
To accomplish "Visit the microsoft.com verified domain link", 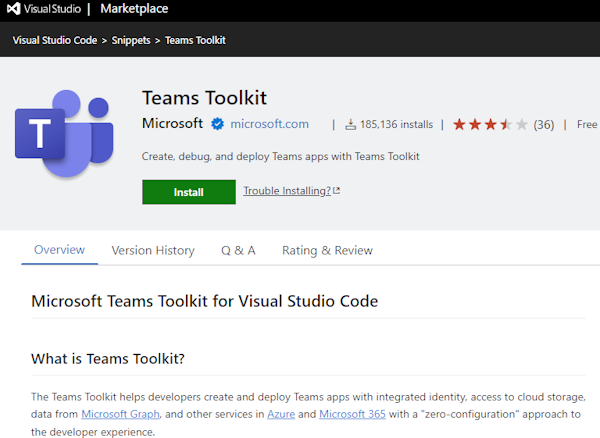I will tap(269, 124).
